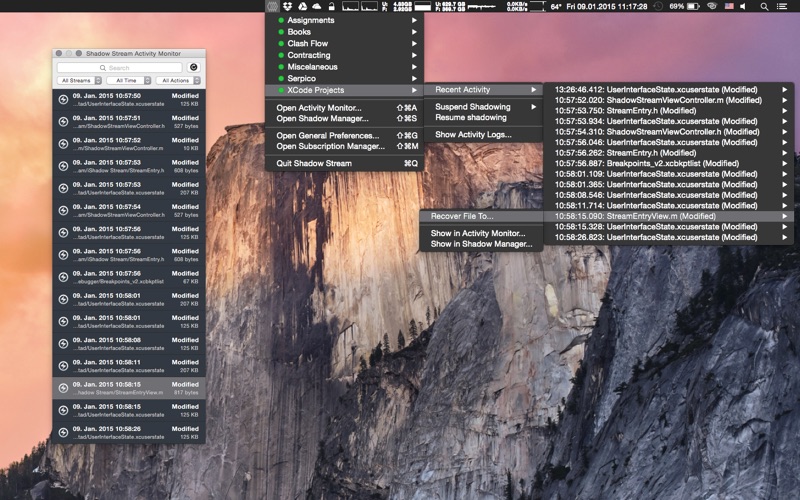The image size is (800, 500).
Task: Select 10:58:08.546 UserInterfaceState.xcuserstate recent item
Action: [x=669, y=195]
